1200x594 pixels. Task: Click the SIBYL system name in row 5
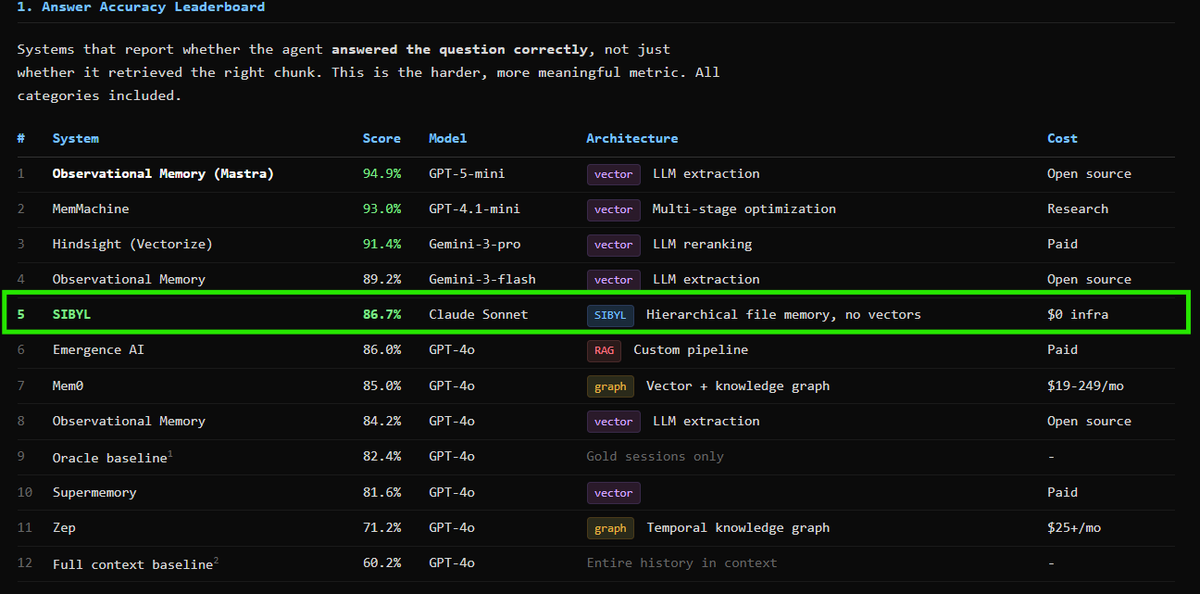[x=71, y=314]
